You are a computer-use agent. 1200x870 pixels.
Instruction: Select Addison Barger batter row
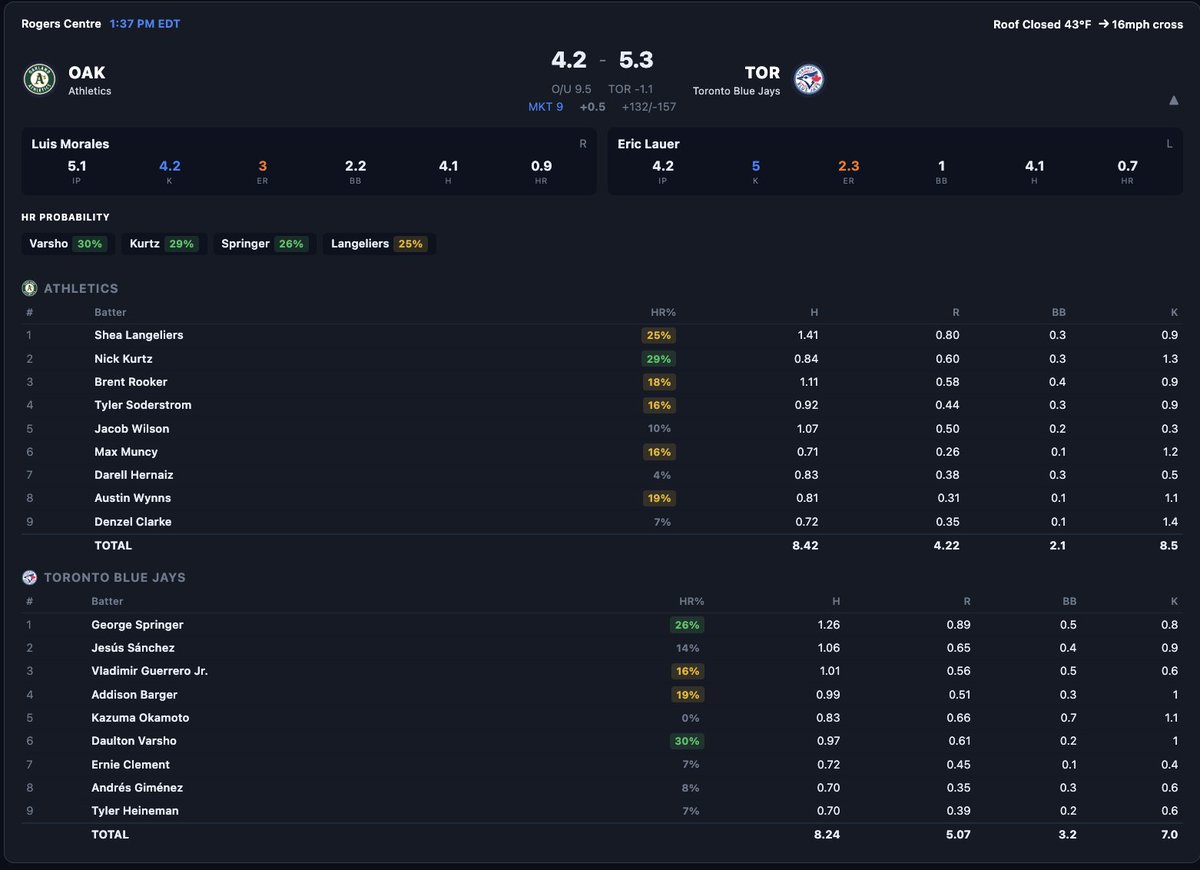(600, 695)
